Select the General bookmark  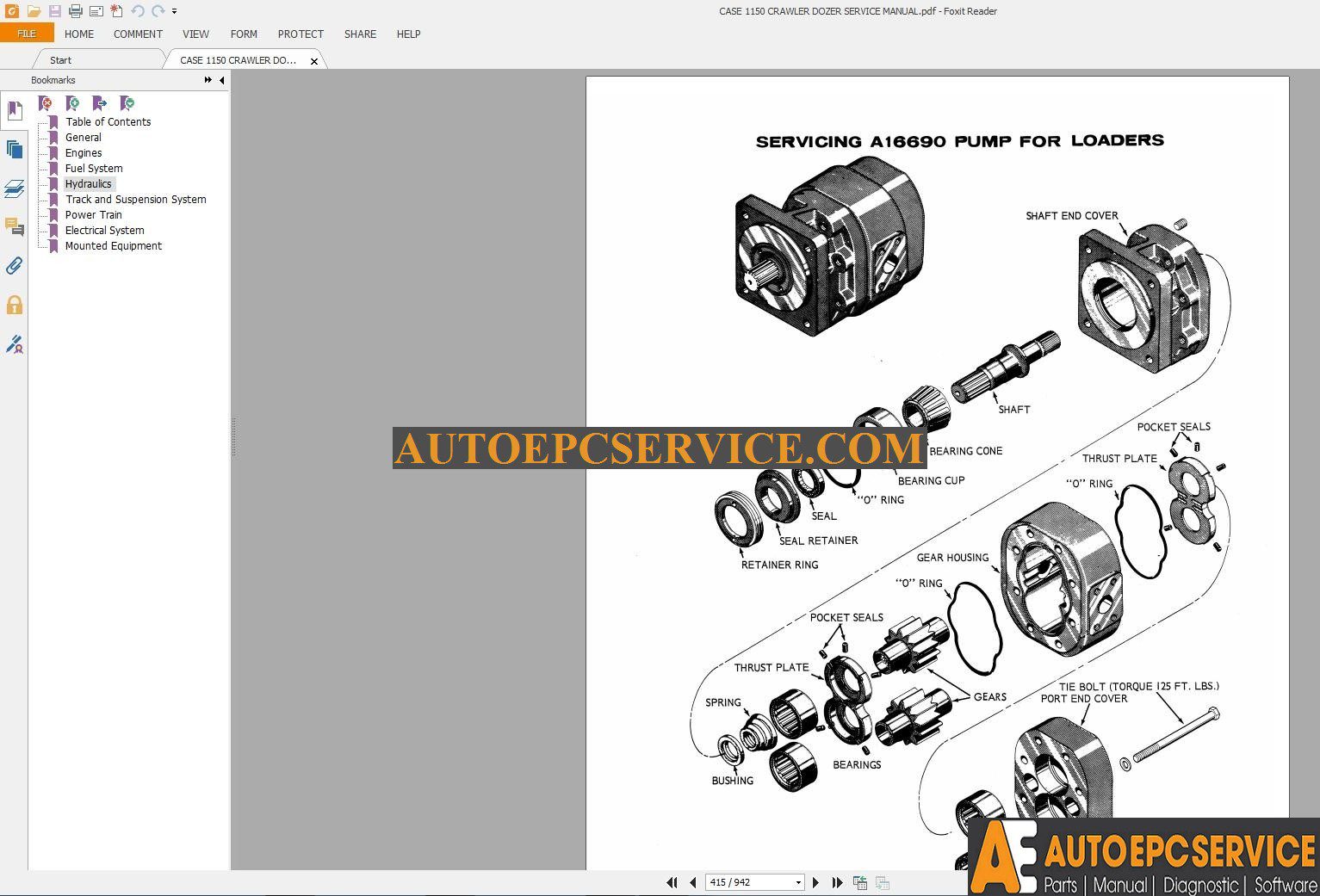(x=84, y=138)
